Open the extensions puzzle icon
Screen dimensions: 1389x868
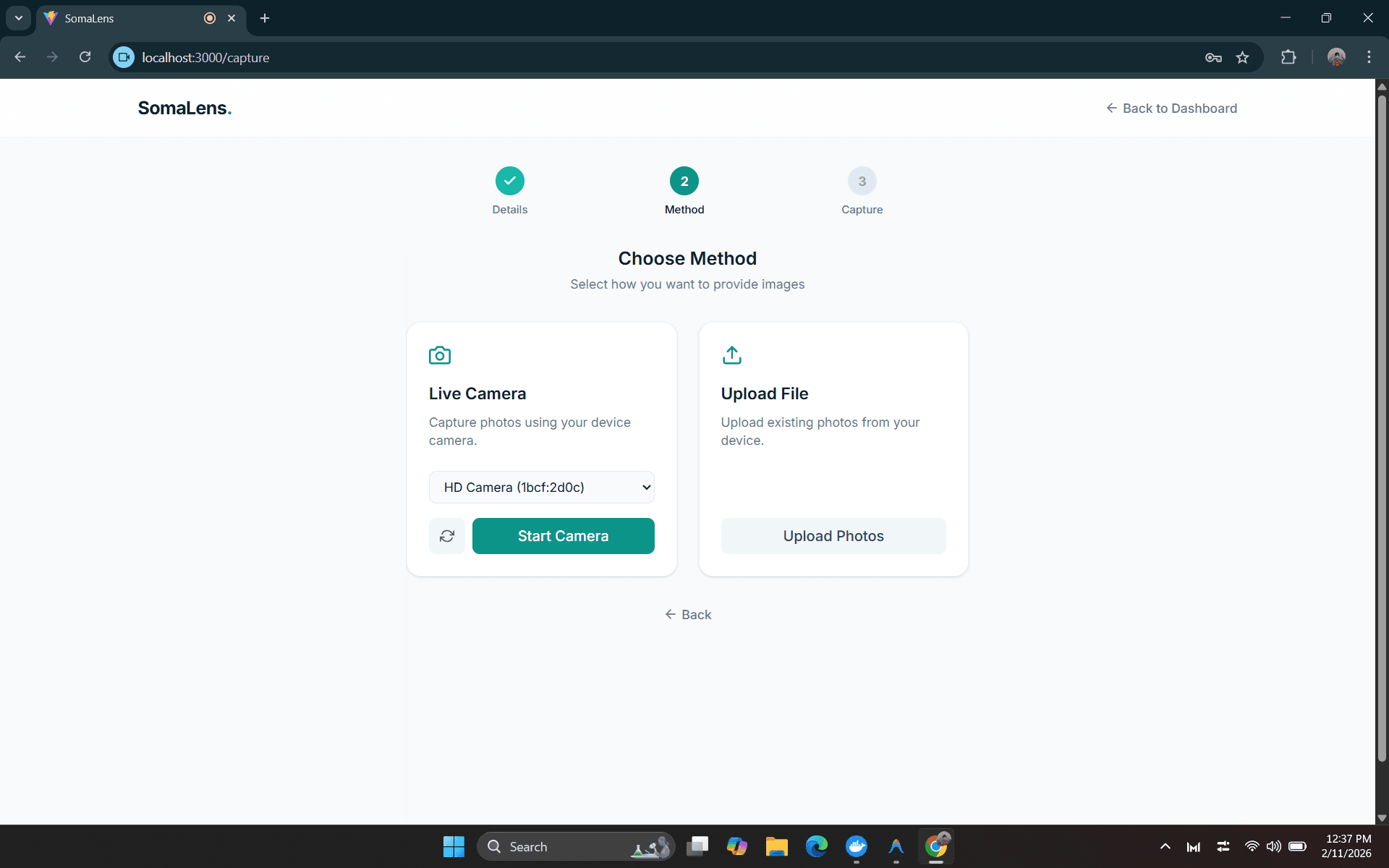pyautogui.click(x=1288, y=57)
